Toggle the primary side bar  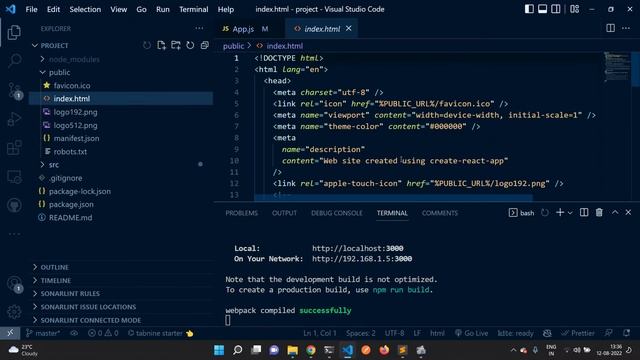tap(529, 9)
